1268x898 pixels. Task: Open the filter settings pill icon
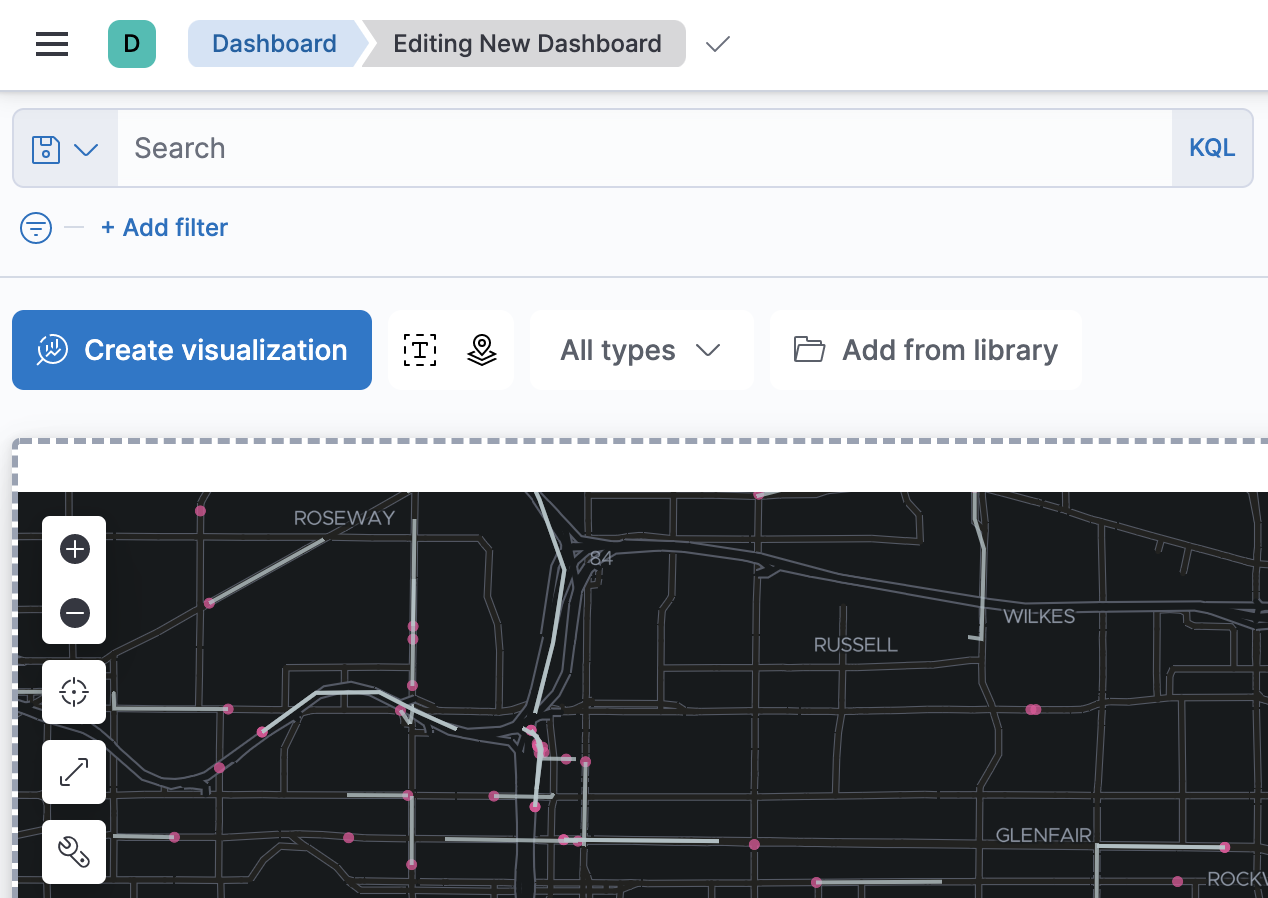tap(35, 227)
